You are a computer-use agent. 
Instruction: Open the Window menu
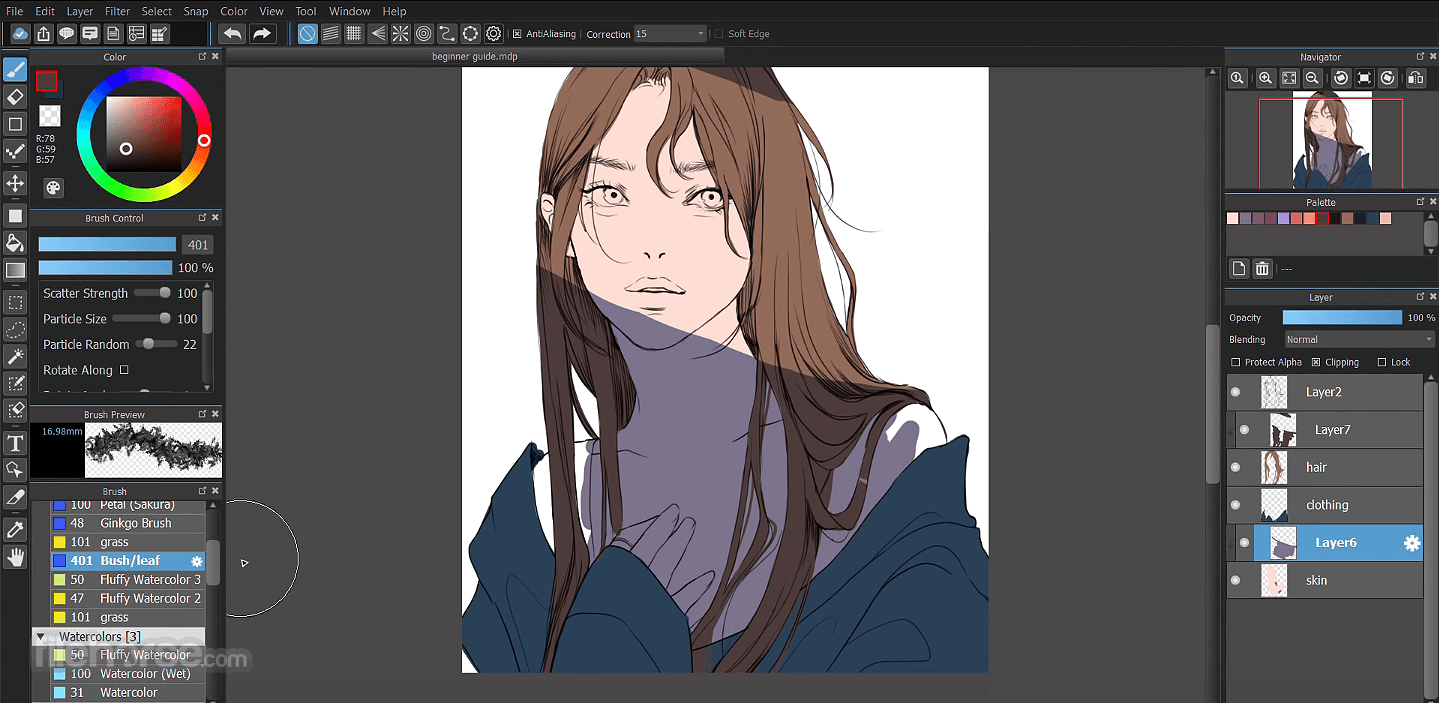click(x=350, y=11)
